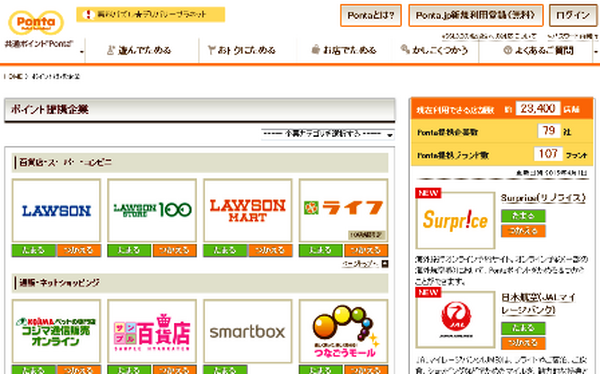Click つかえる under the ライフ logo
600x374 pixels.
pyautogui.click(x=366, y=250)
